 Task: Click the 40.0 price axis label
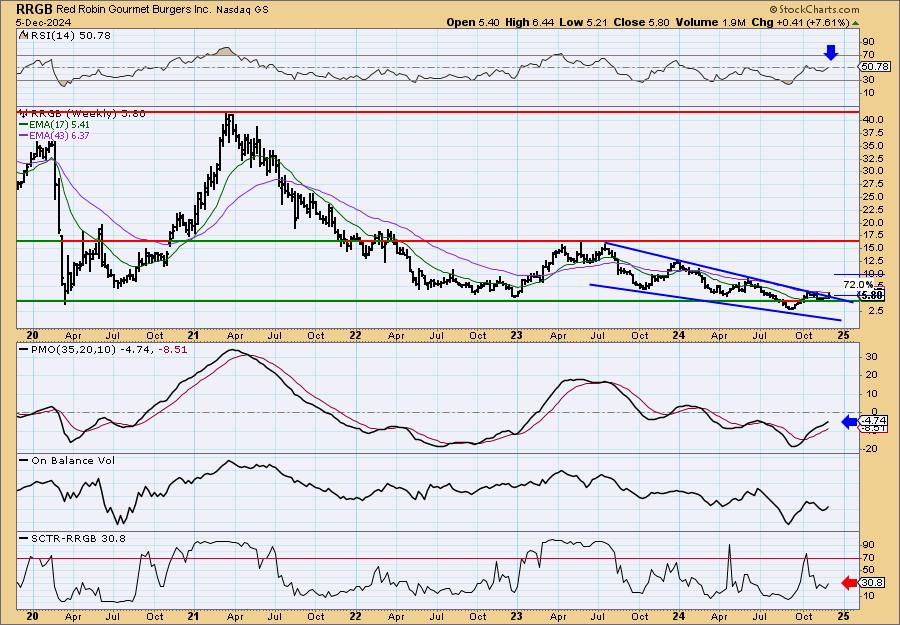pos(871,120)
